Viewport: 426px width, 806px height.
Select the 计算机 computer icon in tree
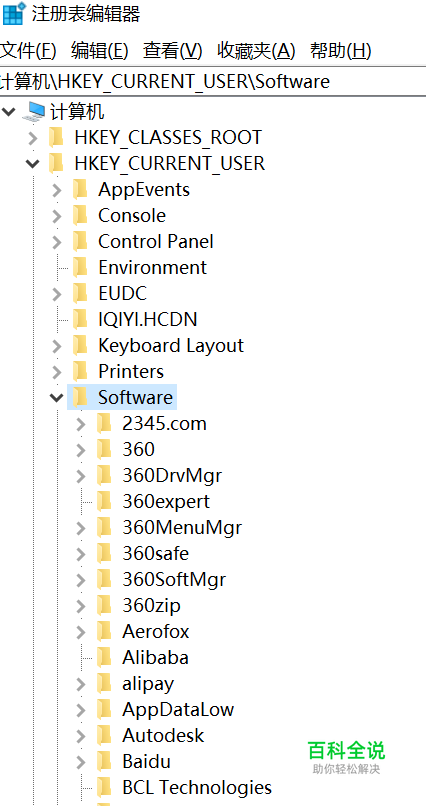pos(35,112)
